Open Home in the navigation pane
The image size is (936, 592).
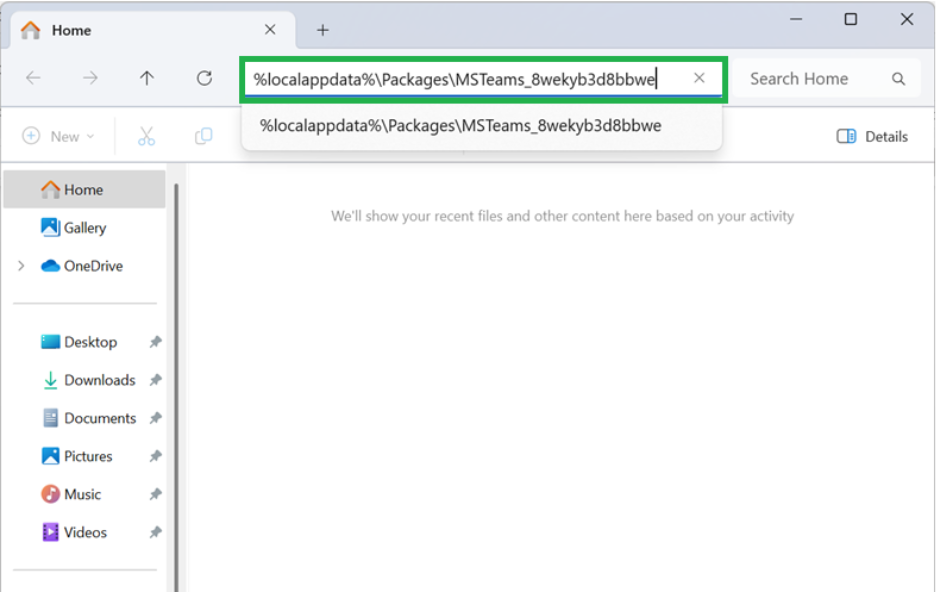point(84,190)
